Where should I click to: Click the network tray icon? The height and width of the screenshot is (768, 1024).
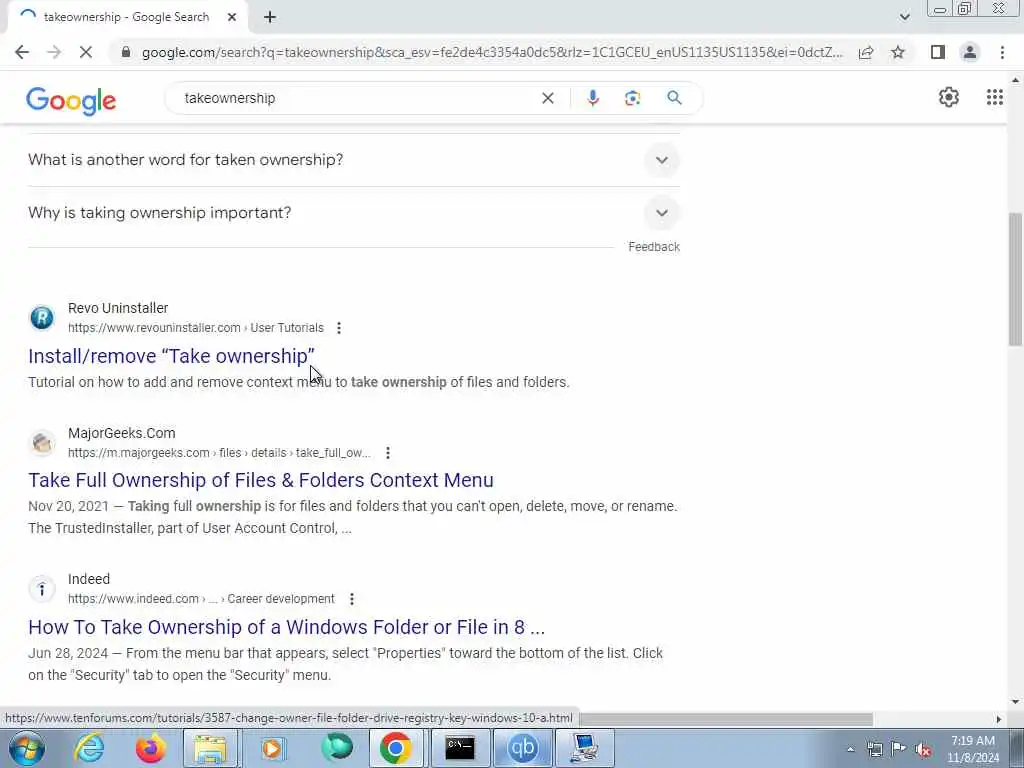coord(874,749)
